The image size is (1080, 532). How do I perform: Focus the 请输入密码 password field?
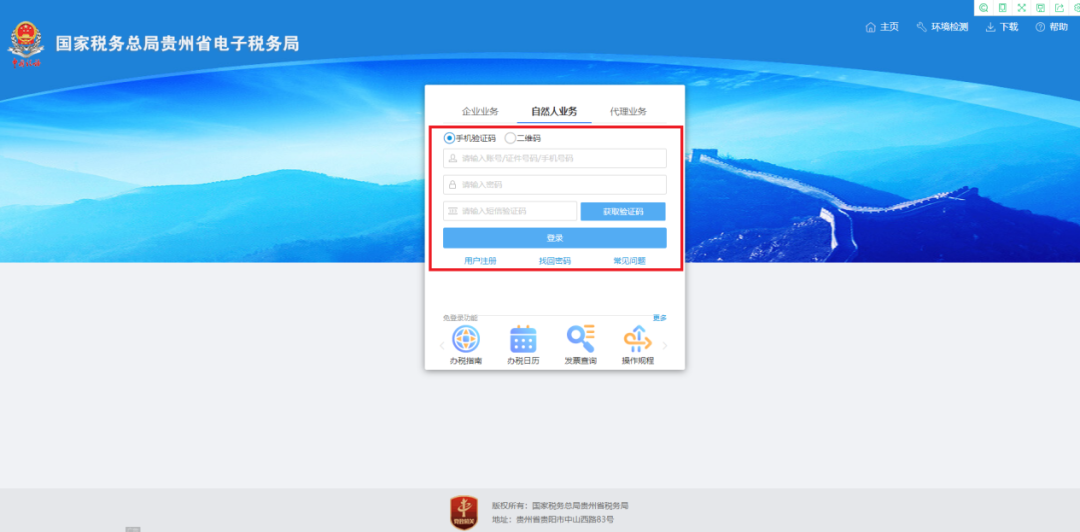pos(554,185)
